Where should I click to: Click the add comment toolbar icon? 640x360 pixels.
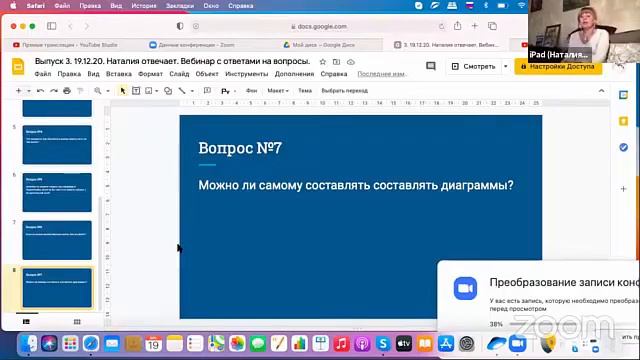207,91
